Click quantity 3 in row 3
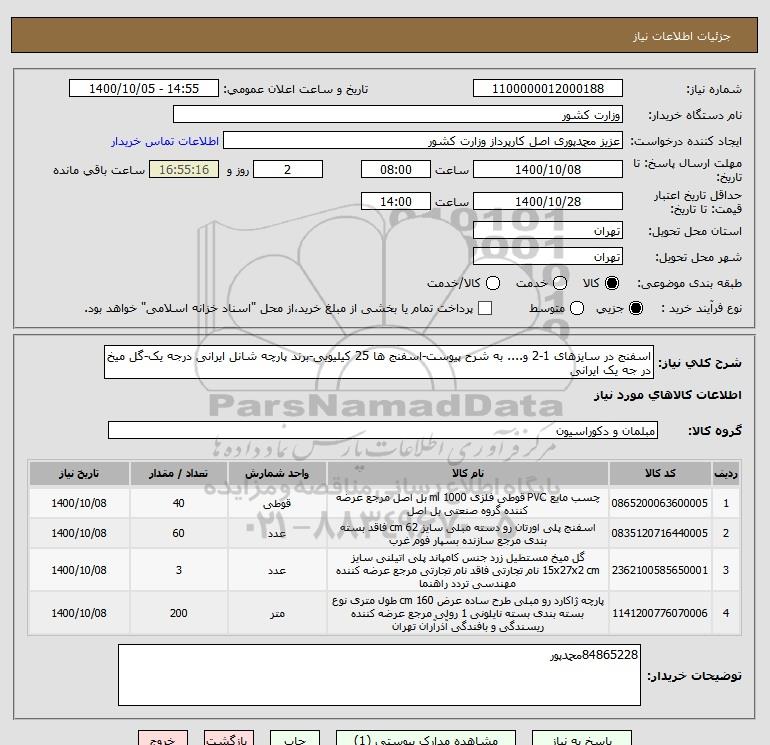 click(179, 570)
